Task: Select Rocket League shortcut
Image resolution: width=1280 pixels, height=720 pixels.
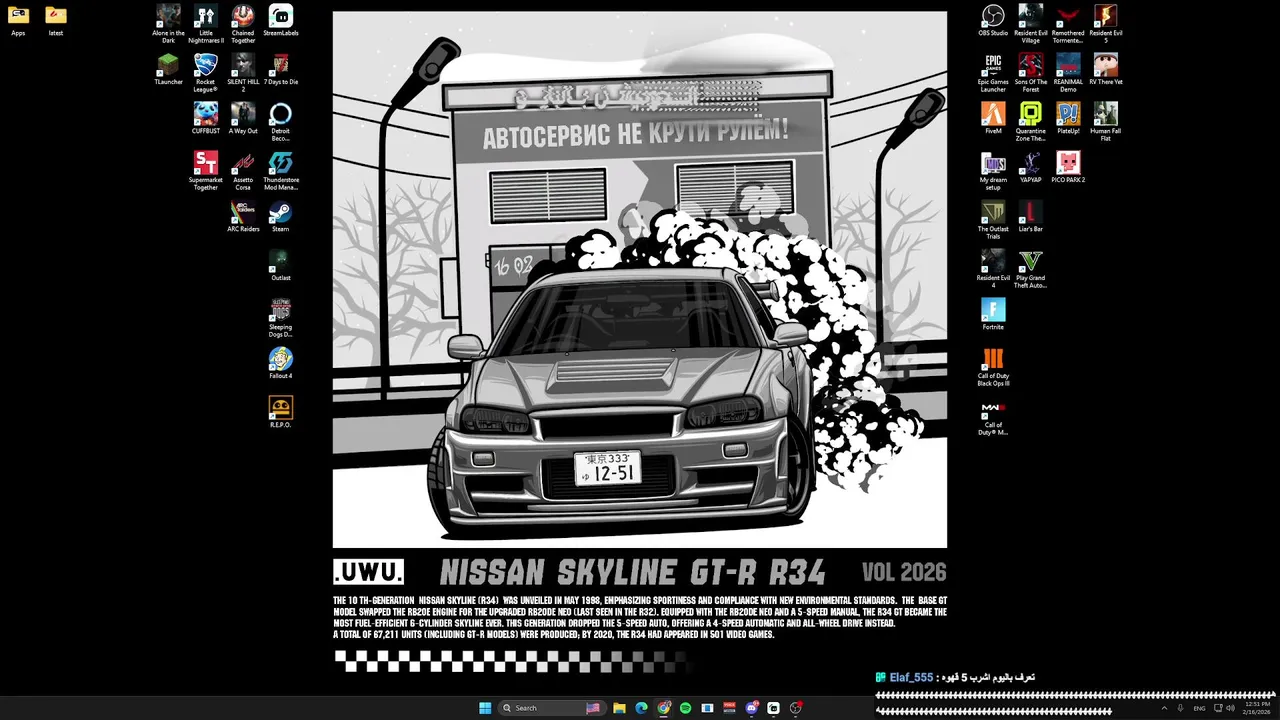Action: tap(206, 72)
